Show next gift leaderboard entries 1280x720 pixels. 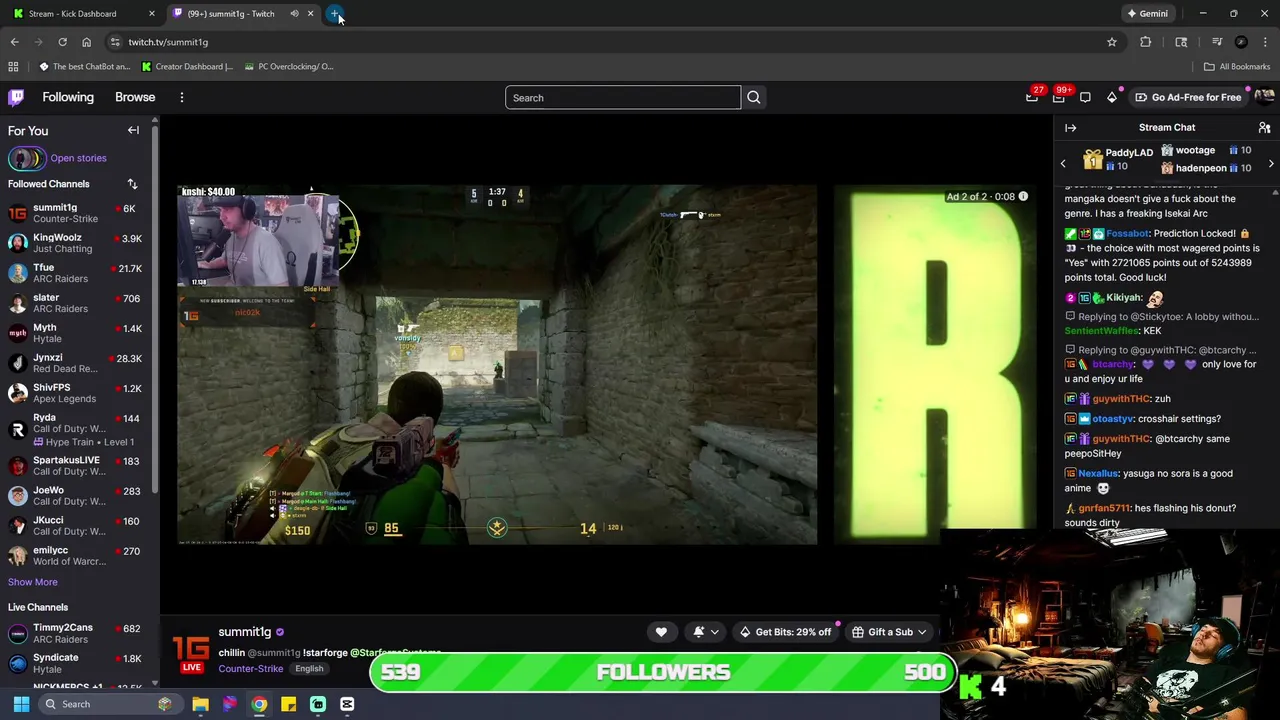pyautogui.click(x=1271, y=163)
